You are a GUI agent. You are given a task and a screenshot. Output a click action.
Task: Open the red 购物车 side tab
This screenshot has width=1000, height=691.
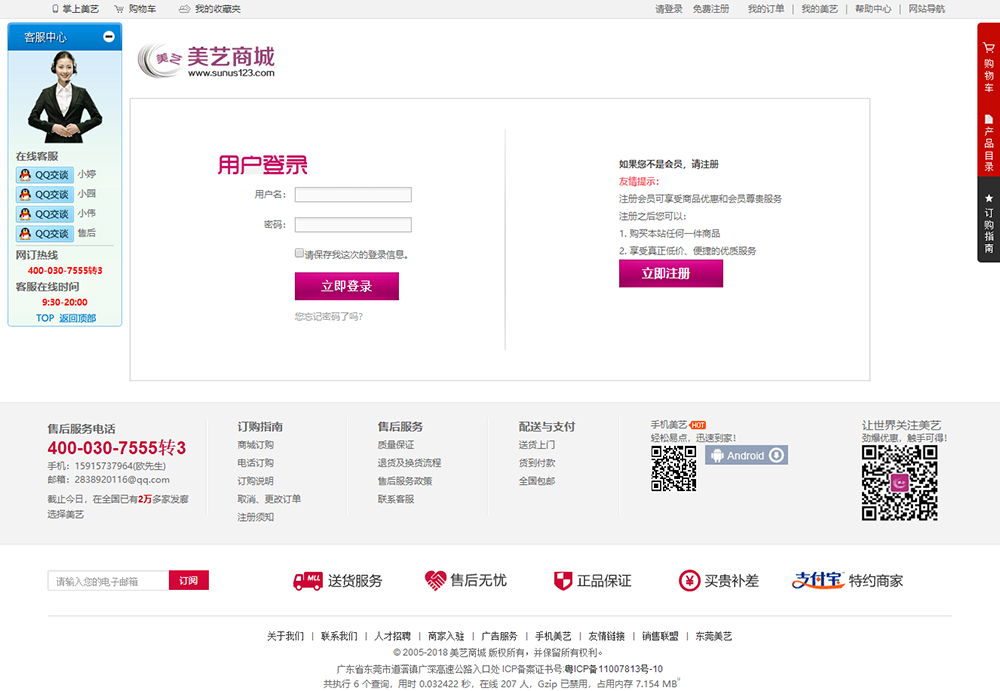pos(989,67)
